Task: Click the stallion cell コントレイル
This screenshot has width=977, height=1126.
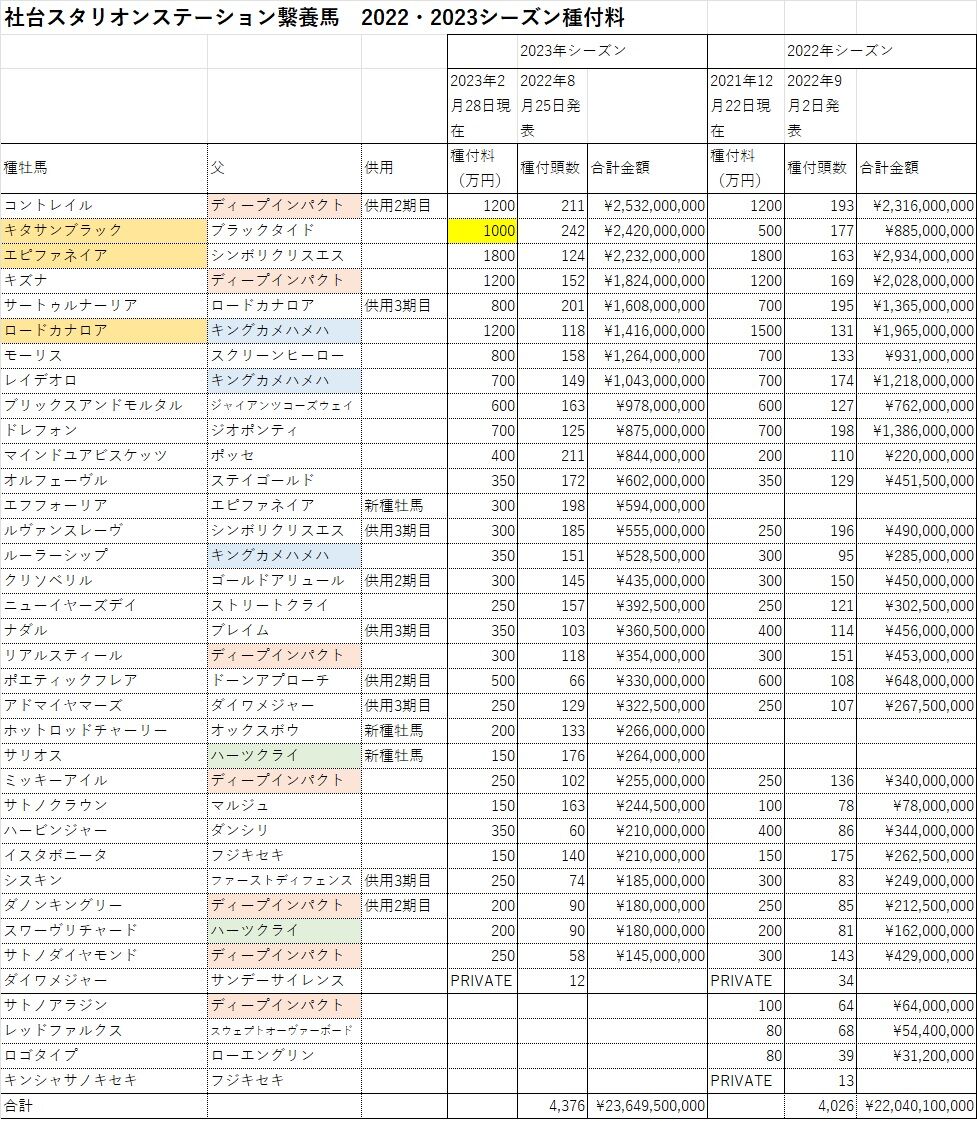Action: tap(104, 205)
